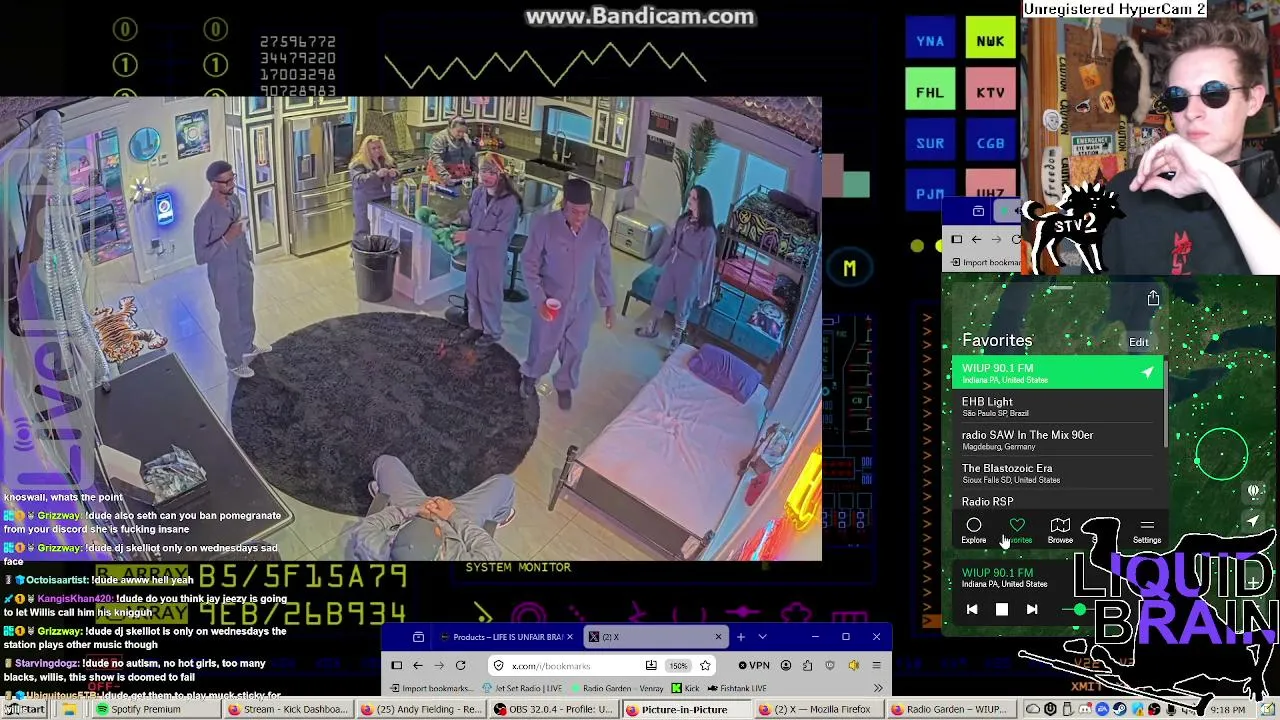
Task: Click the balloon icon on the map
Action: coord(1254,491)
